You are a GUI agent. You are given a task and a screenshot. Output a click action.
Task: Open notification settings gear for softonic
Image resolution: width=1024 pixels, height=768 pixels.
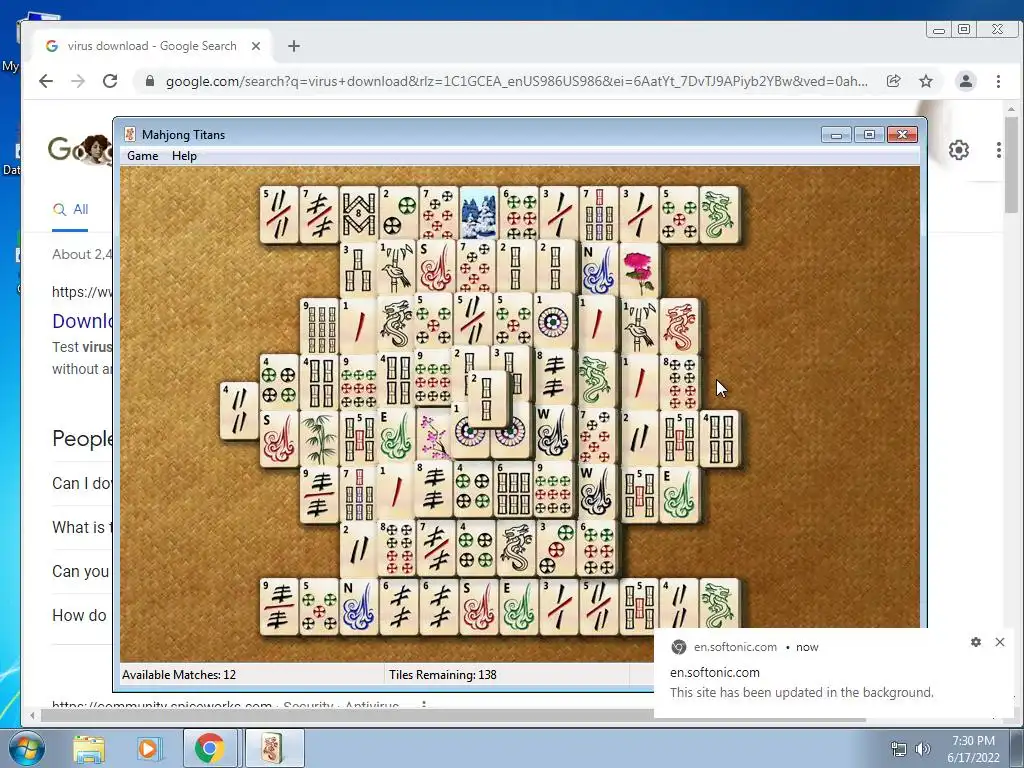(x=976, y=642)
